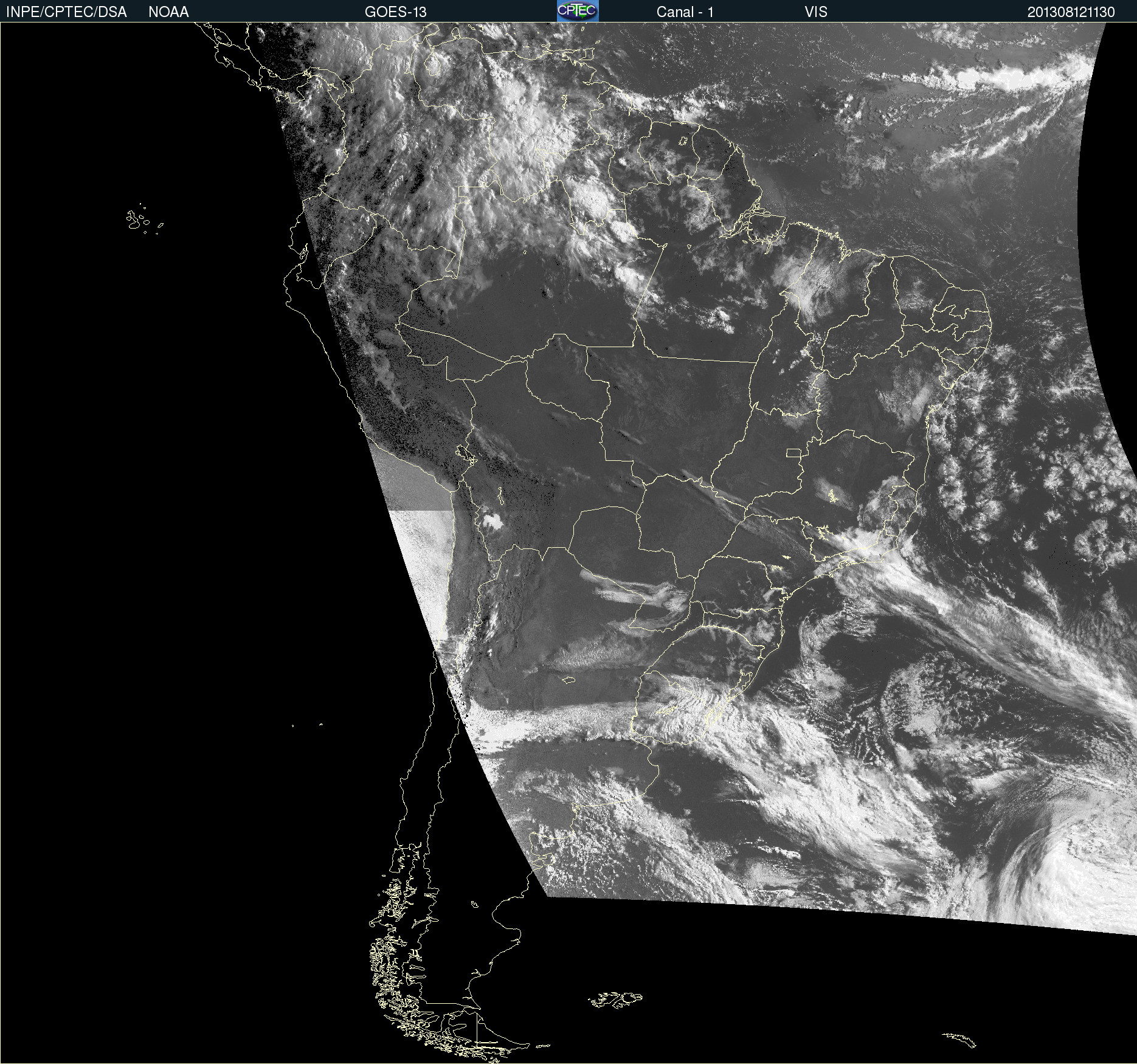Click the 201308121130 timestamp
1137x1064 pixels.
[1071, 12]
